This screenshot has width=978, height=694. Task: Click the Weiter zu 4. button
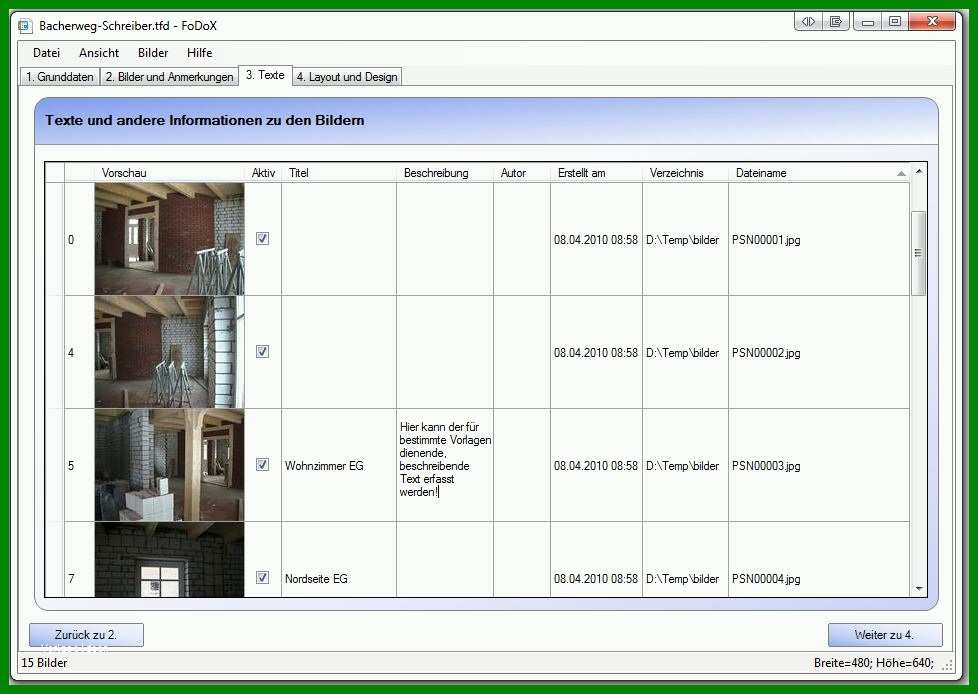[885, 635]
